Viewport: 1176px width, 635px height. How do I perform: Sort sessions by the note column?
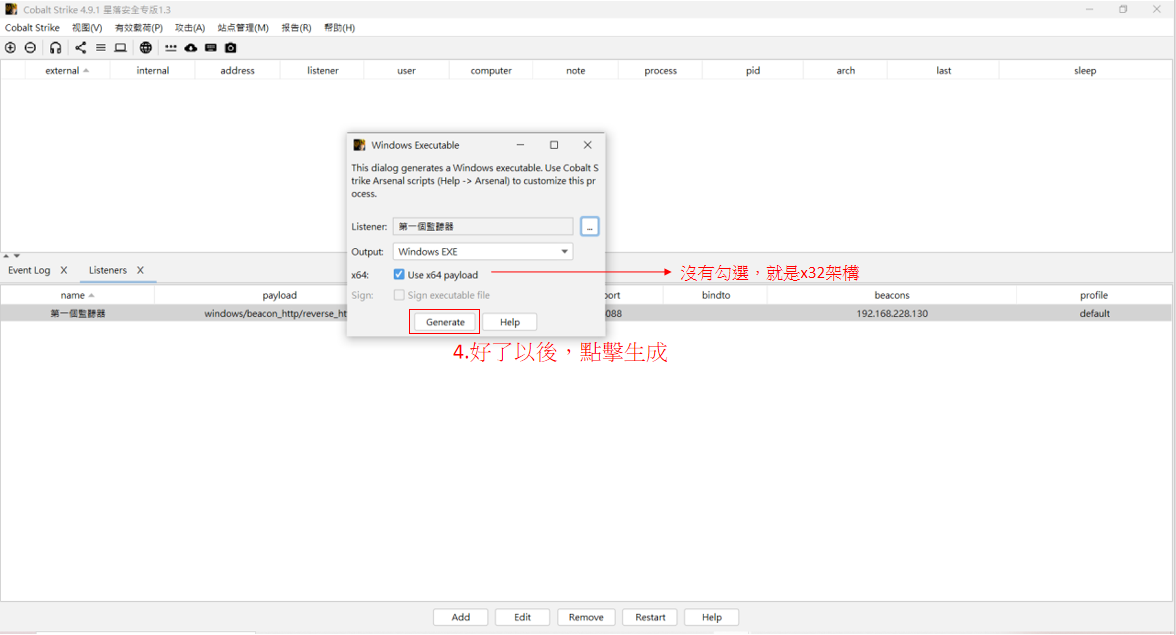576,70
